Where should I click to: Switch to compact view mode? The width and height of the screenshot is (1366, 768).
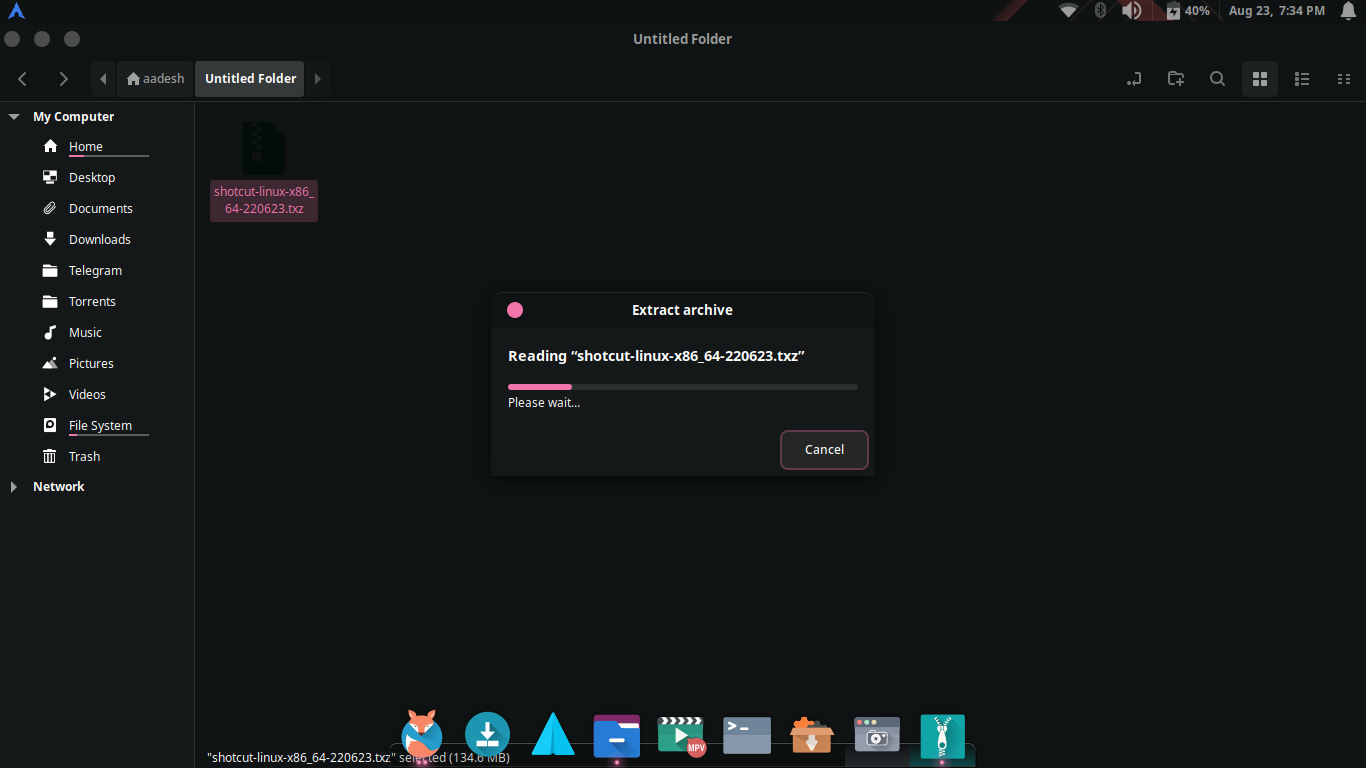tap(1344, 79)
